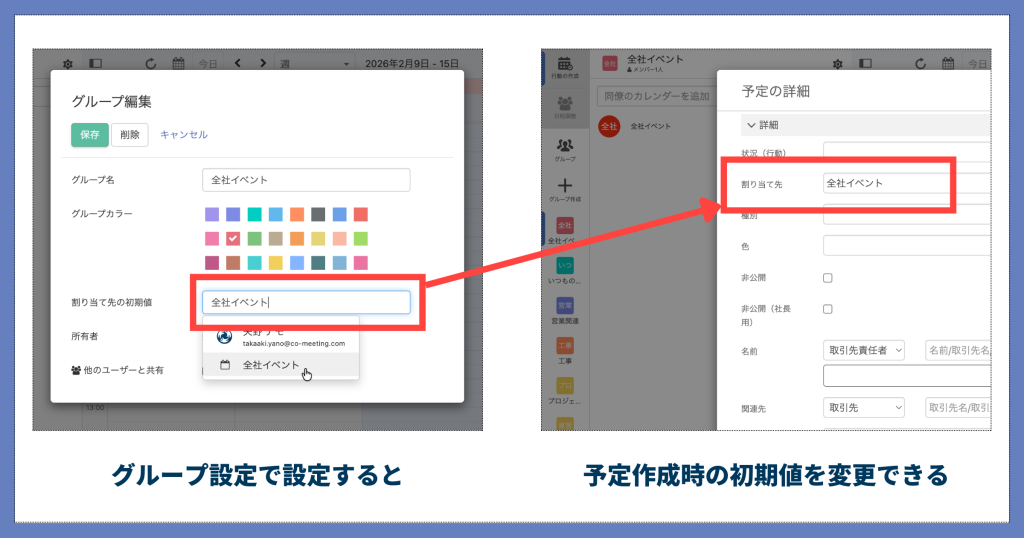Click the 工事 group icon in sidebar

click(x=565, y=346)
